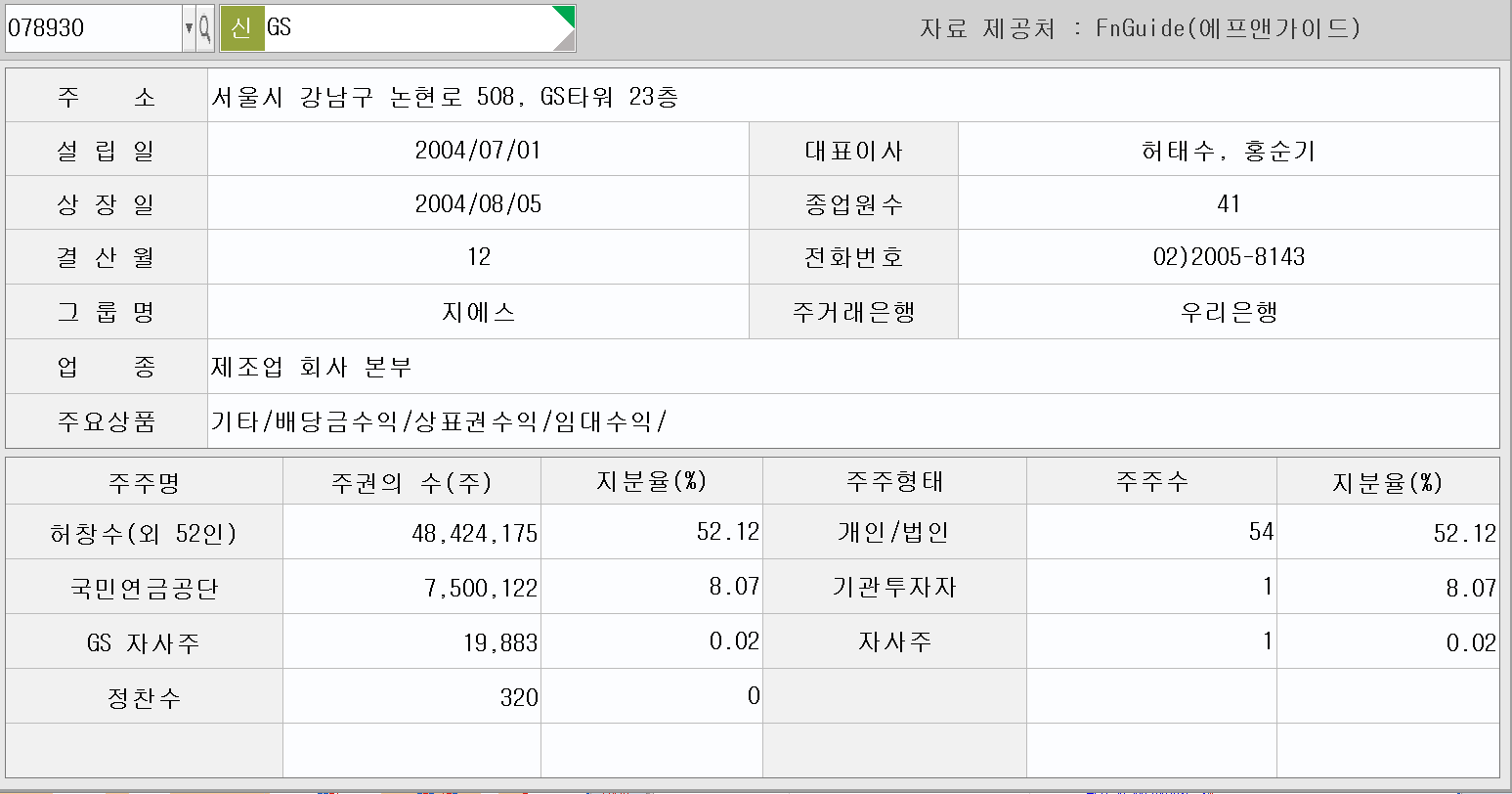Click the green 신 badge icon

(241, 28)
